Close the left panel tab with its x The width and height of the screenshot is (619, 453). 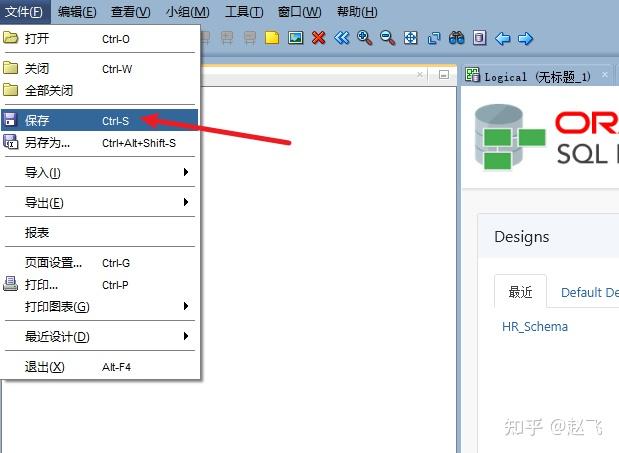tap(420, 75)
